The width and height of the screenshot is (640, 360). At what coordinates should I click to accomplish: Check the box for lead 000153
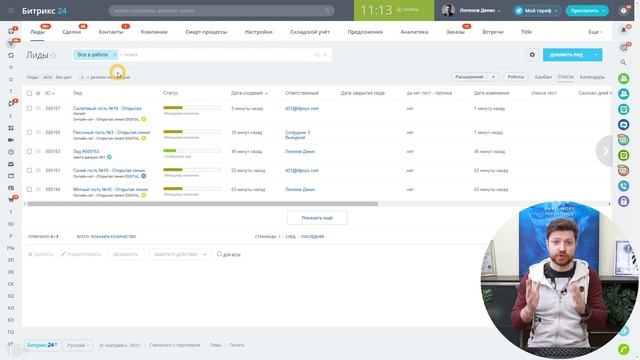29,151
